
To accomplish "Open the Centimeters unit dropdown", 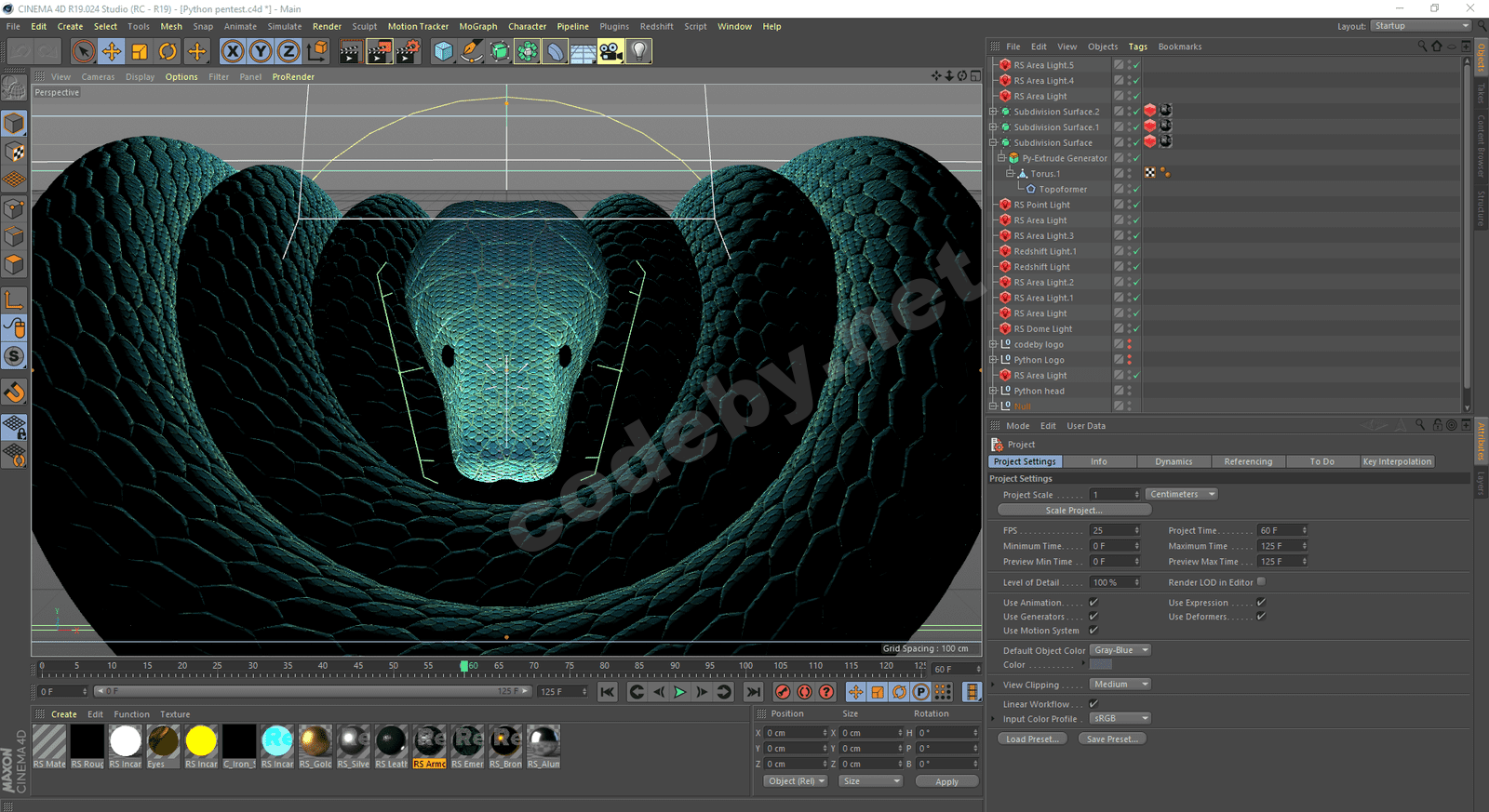I will [1182, 494].
